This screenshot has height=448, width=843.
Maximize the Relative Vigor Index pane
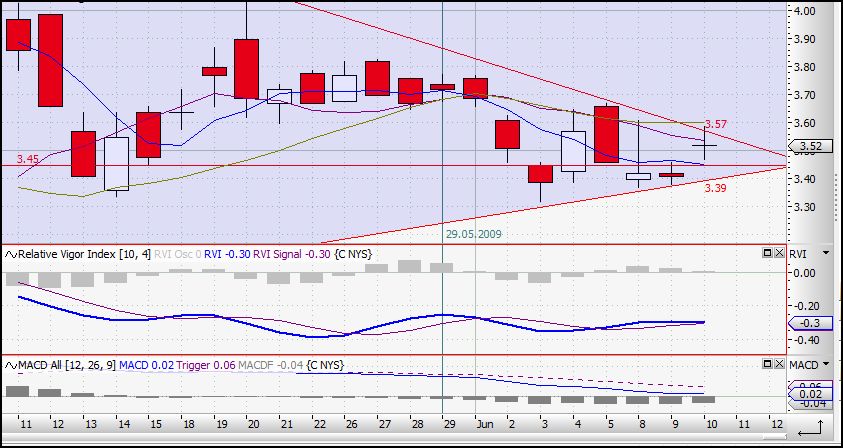(768, 253)
